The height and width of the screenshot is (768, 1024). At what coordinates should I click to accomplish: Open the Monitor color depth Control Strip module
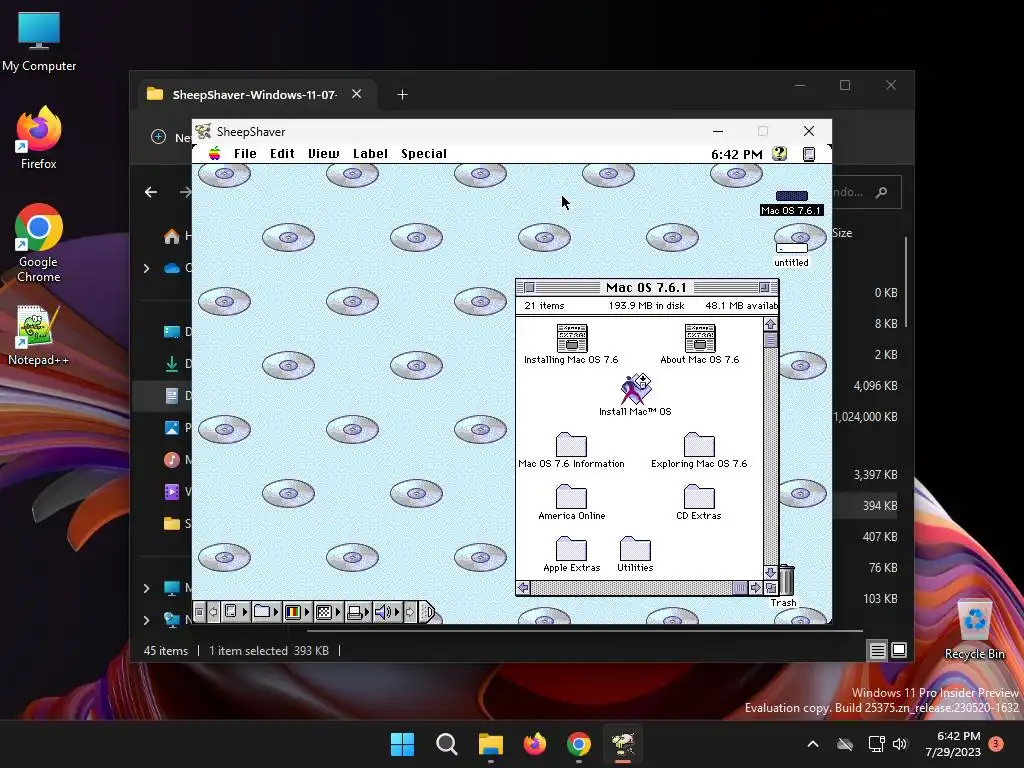point(297,612)
